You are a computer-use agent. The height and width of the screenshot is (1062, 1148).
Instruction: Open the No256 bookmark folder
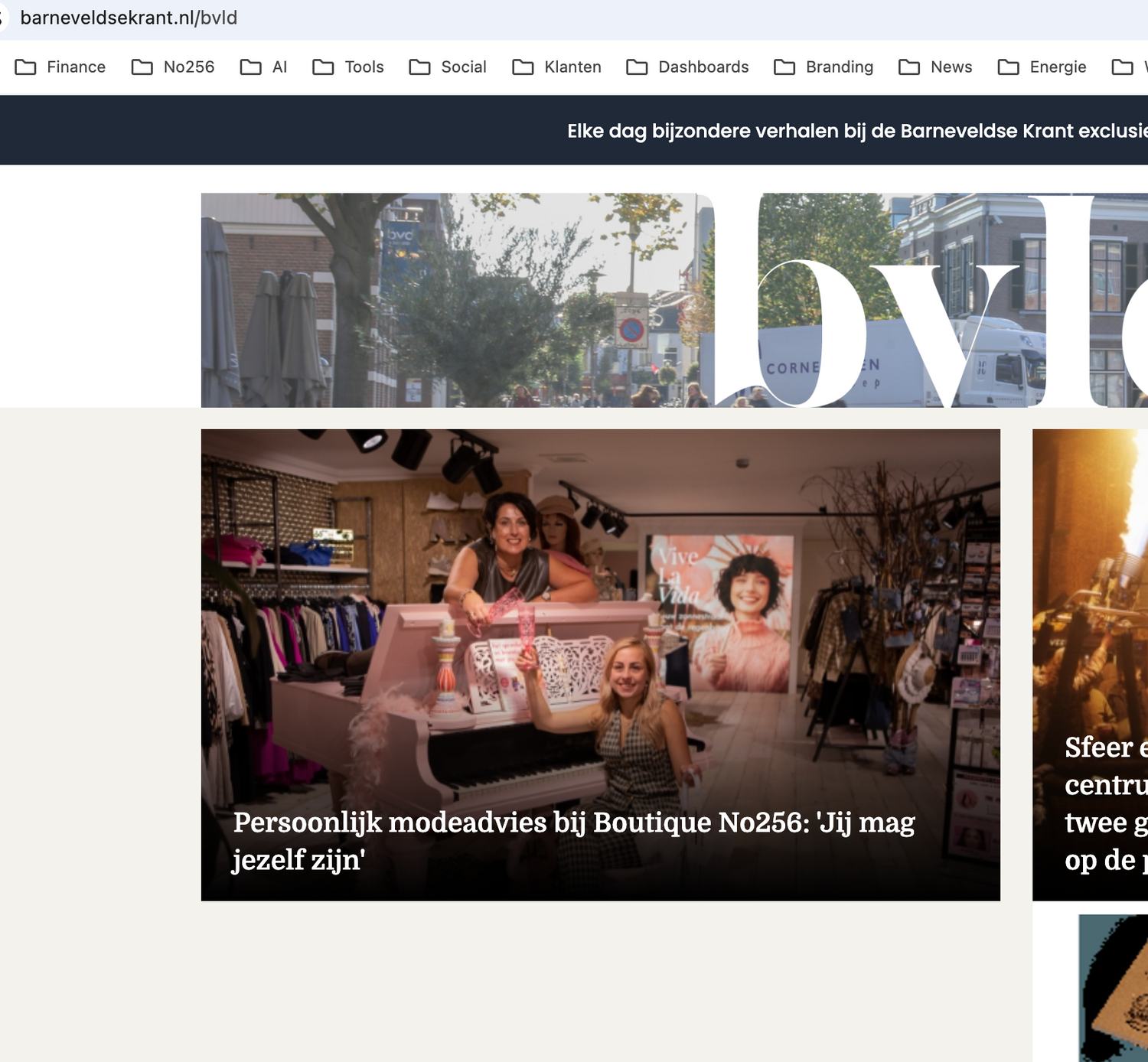(173, 67)
